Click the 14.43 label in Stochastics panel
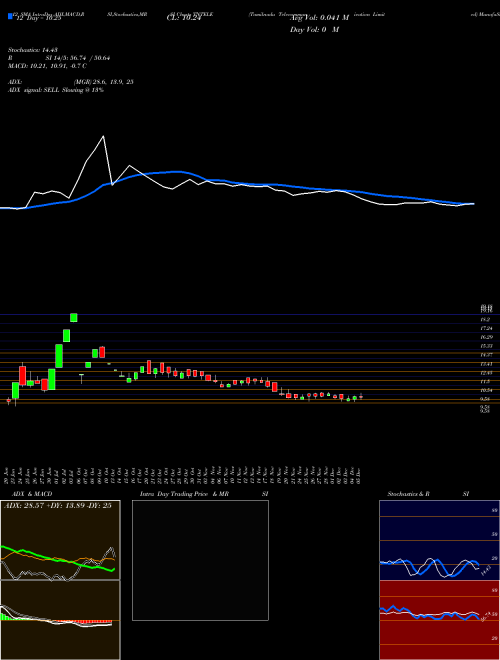 coord(486,571)
